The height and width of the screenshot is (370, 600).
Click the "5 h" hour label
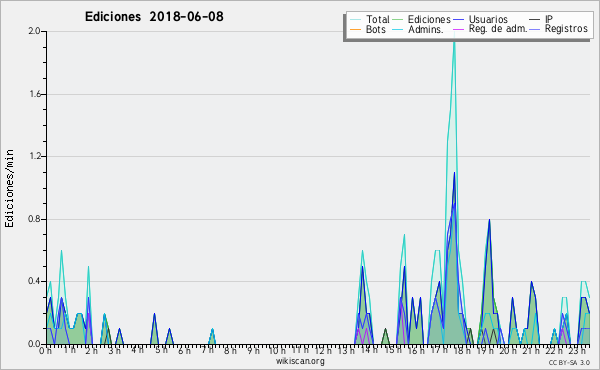161,350
